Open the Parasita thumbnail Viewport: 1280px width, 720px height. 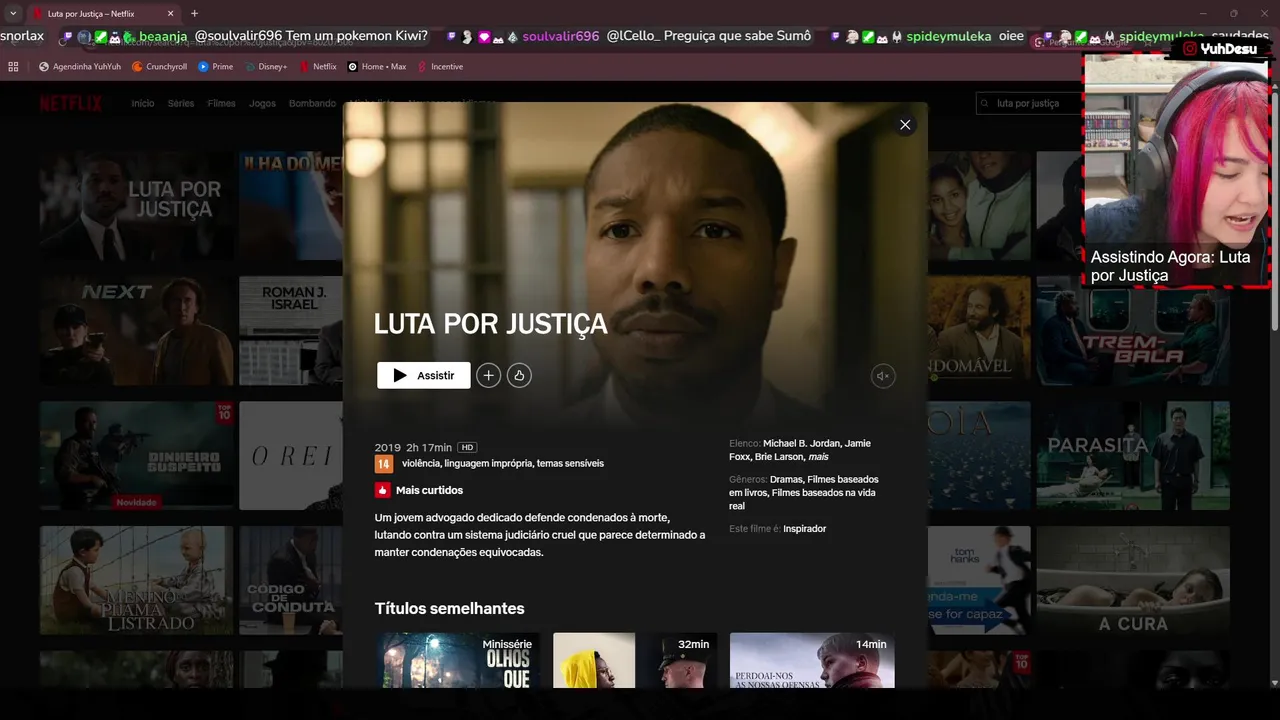(1133, 456)
